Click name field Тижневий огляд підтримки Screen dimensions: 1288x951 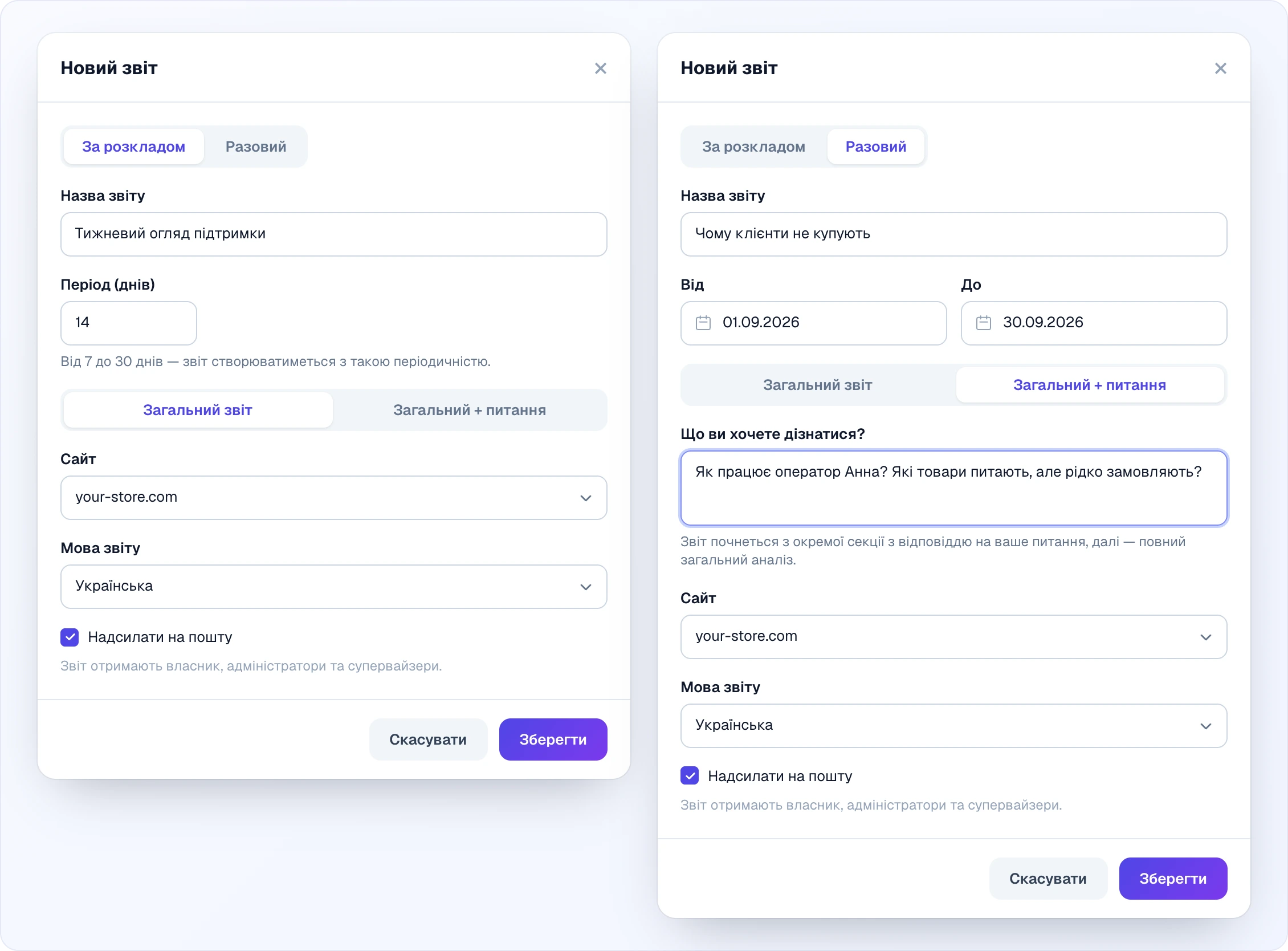tap(334, 234)
